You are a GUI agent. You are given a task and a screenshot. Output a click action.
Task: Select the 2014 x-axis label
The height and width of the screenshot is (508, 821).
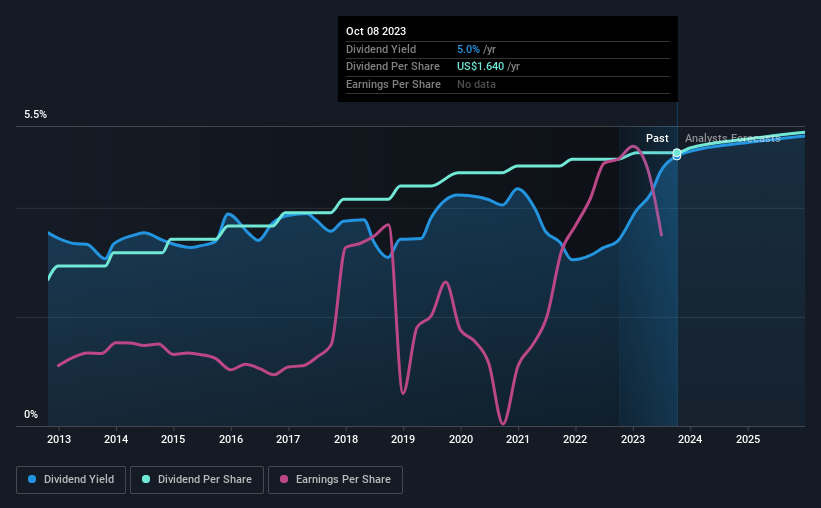116,439
